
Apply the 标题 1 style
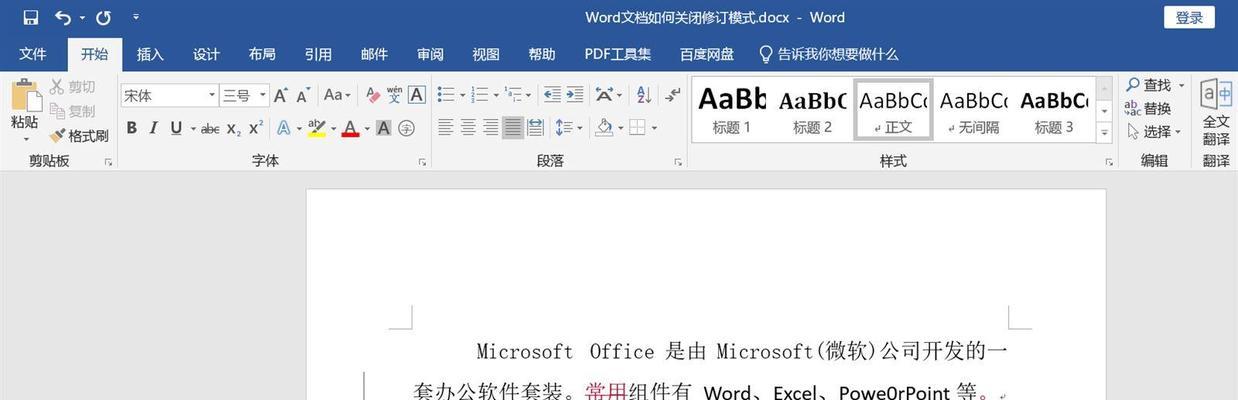click(731, 110)
